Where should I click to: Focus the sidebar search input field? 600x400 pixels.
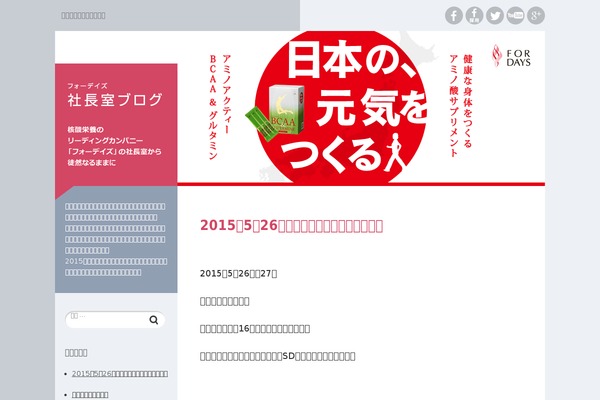115,320
